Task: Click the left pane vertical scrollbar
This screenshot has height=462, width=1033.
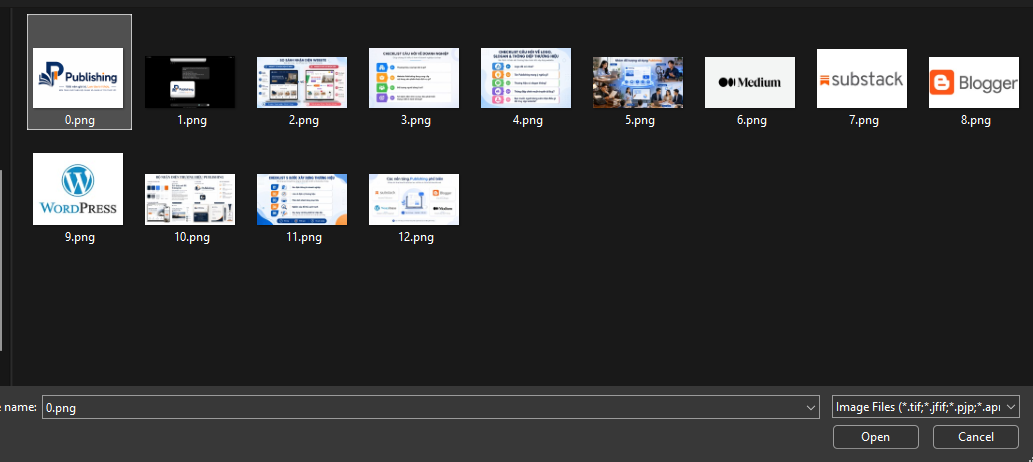Action: (1, 260)
